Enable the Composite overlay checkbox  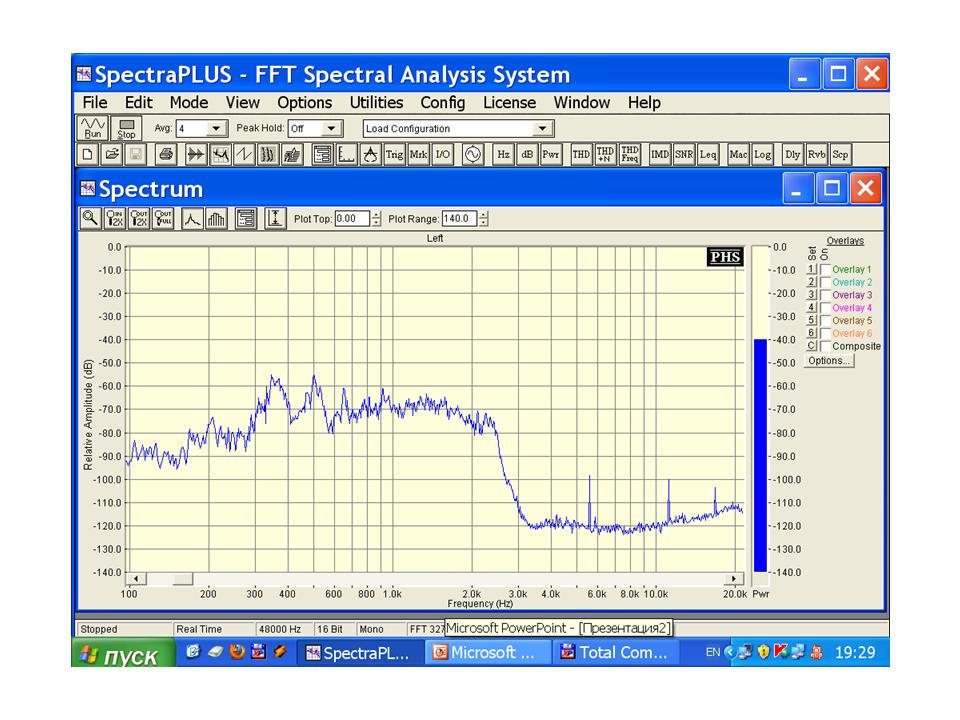(x=825, y=347)
